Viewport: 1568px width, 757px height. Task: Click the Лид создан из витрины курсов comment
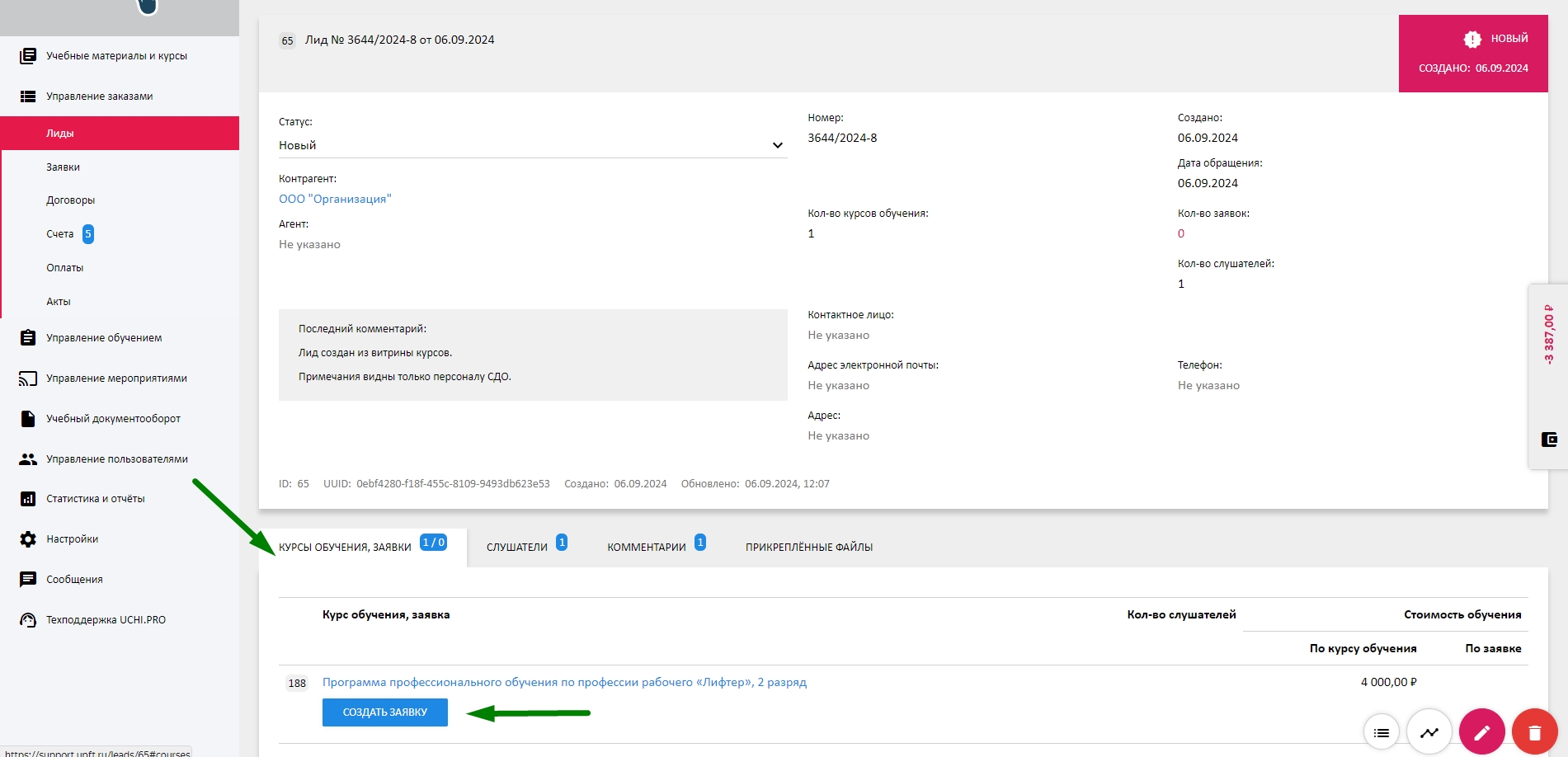[375, 353]
